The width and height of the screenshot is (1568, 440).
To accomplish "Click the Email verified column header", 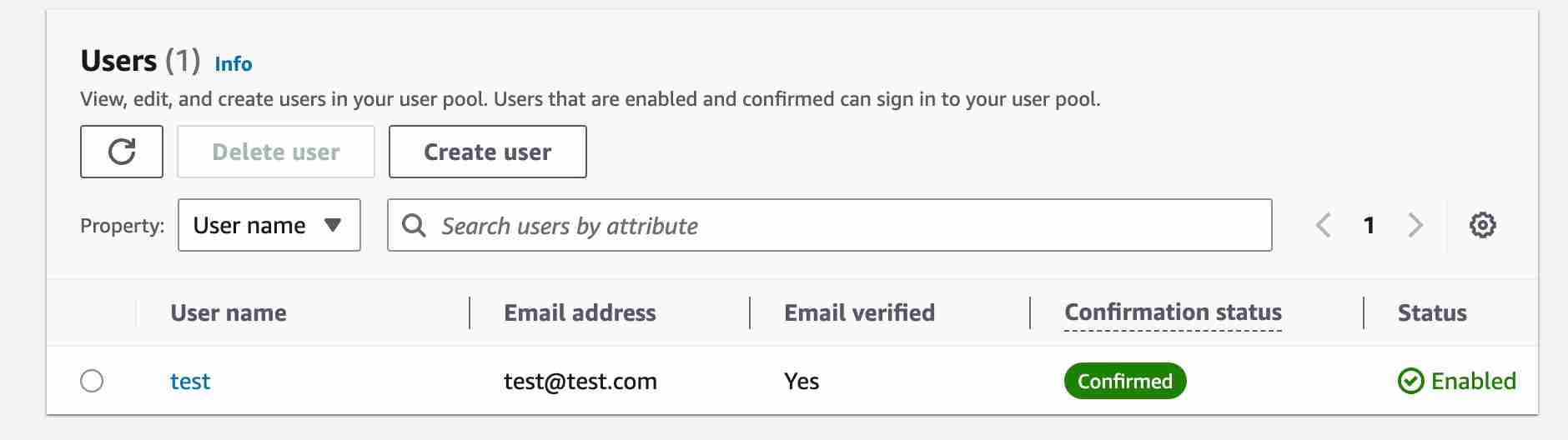I will 859,313.
